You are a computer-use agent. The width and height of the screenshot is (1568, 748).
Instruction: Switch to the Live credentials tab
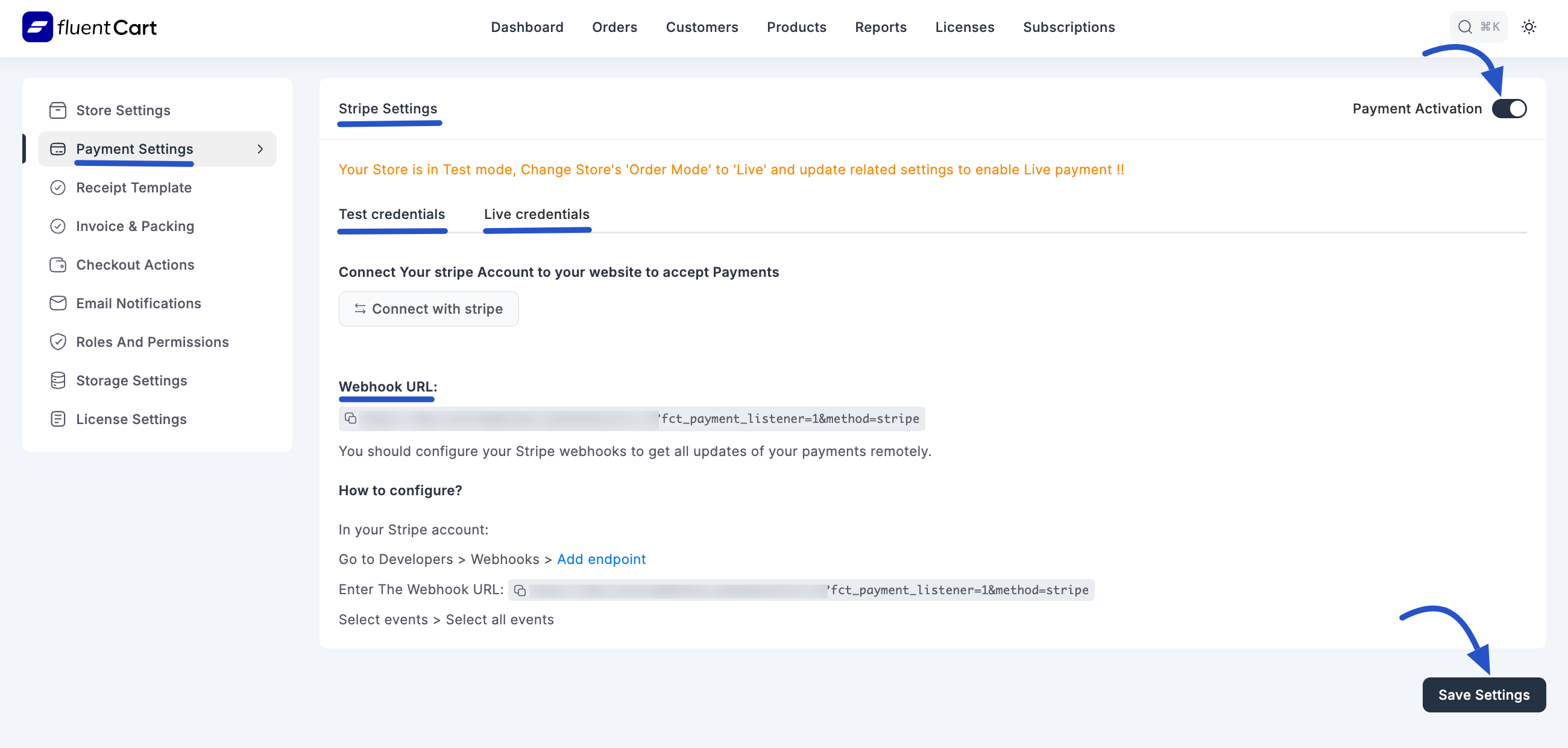(x=537, y=214)
